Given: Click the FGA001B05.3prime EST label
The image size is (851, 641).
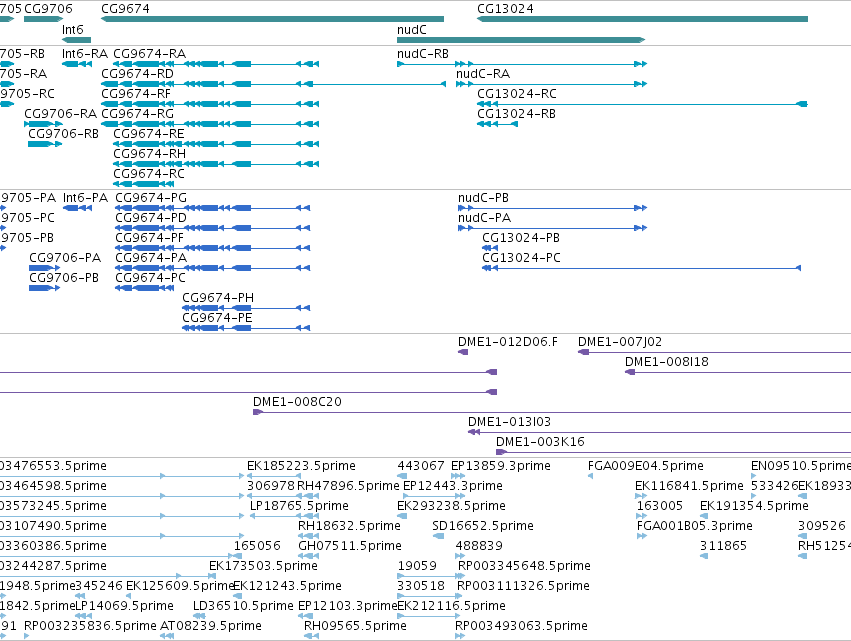Looking at the screenshot, I should coord(694,526).
